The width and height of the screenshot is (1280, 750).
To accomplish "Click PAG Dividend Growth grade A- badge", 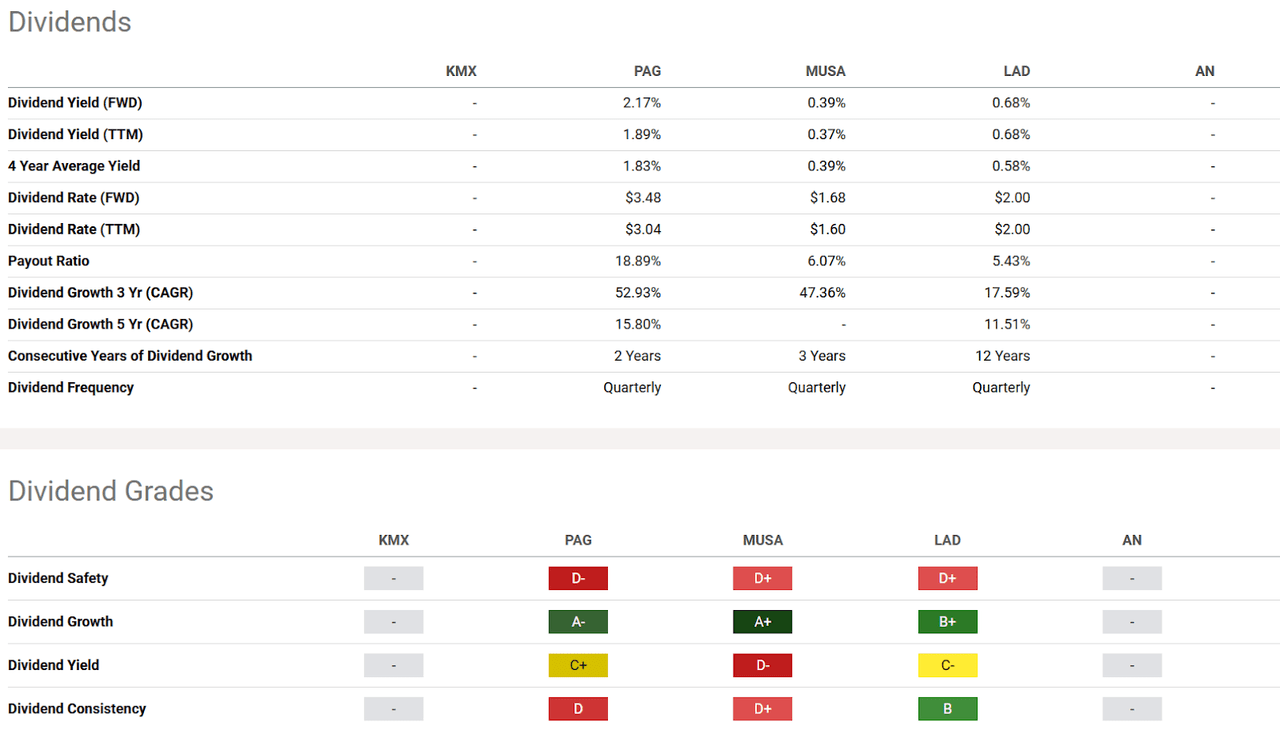I will click(x=578, y=622).
